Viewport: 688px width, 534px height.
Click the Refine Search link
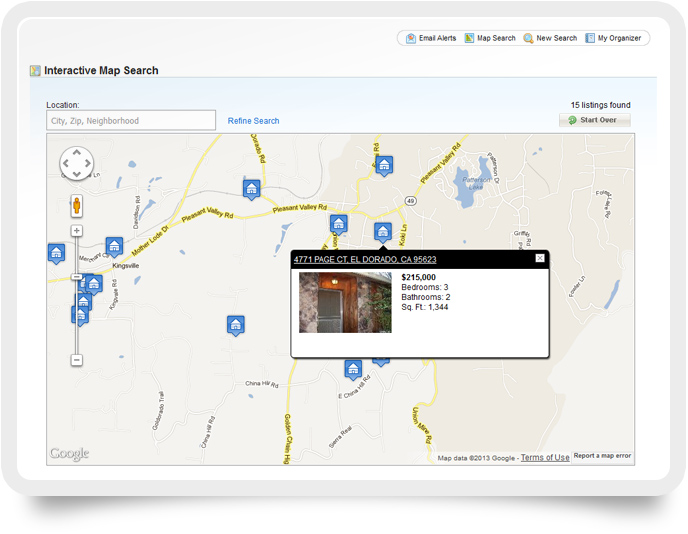(x=253, y=121)
